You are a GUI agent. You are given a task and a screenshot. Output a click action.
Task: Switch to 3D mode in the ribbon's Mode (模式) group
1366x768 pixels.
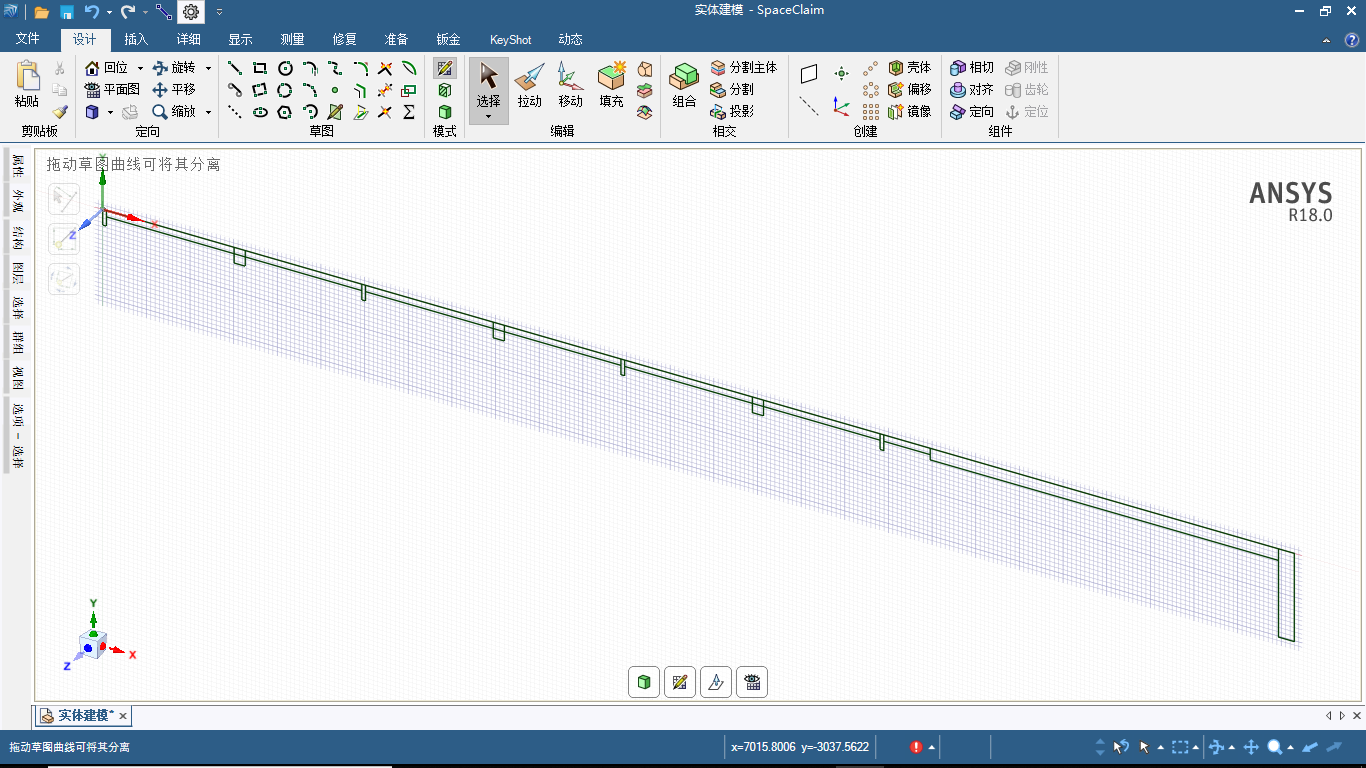(x=445, y=112)
